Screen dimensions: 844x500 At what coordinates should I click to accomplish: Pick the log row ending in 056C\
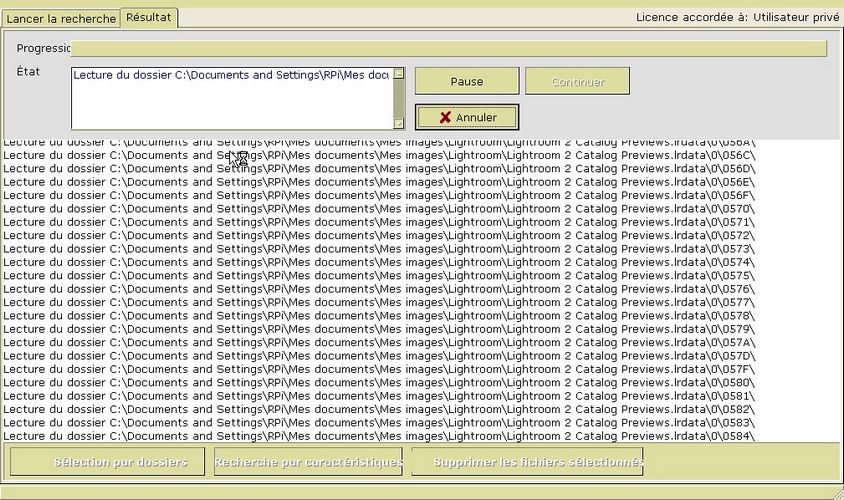(x=378, y=155)
